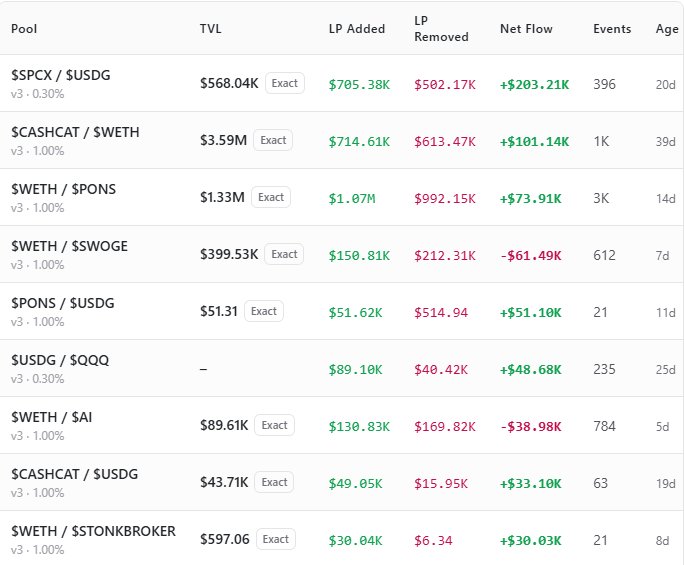The width and height of the screenshot is (684, 565).
Task: Open the $WETH / $SWOGE pool
Action: pos(342,254)
